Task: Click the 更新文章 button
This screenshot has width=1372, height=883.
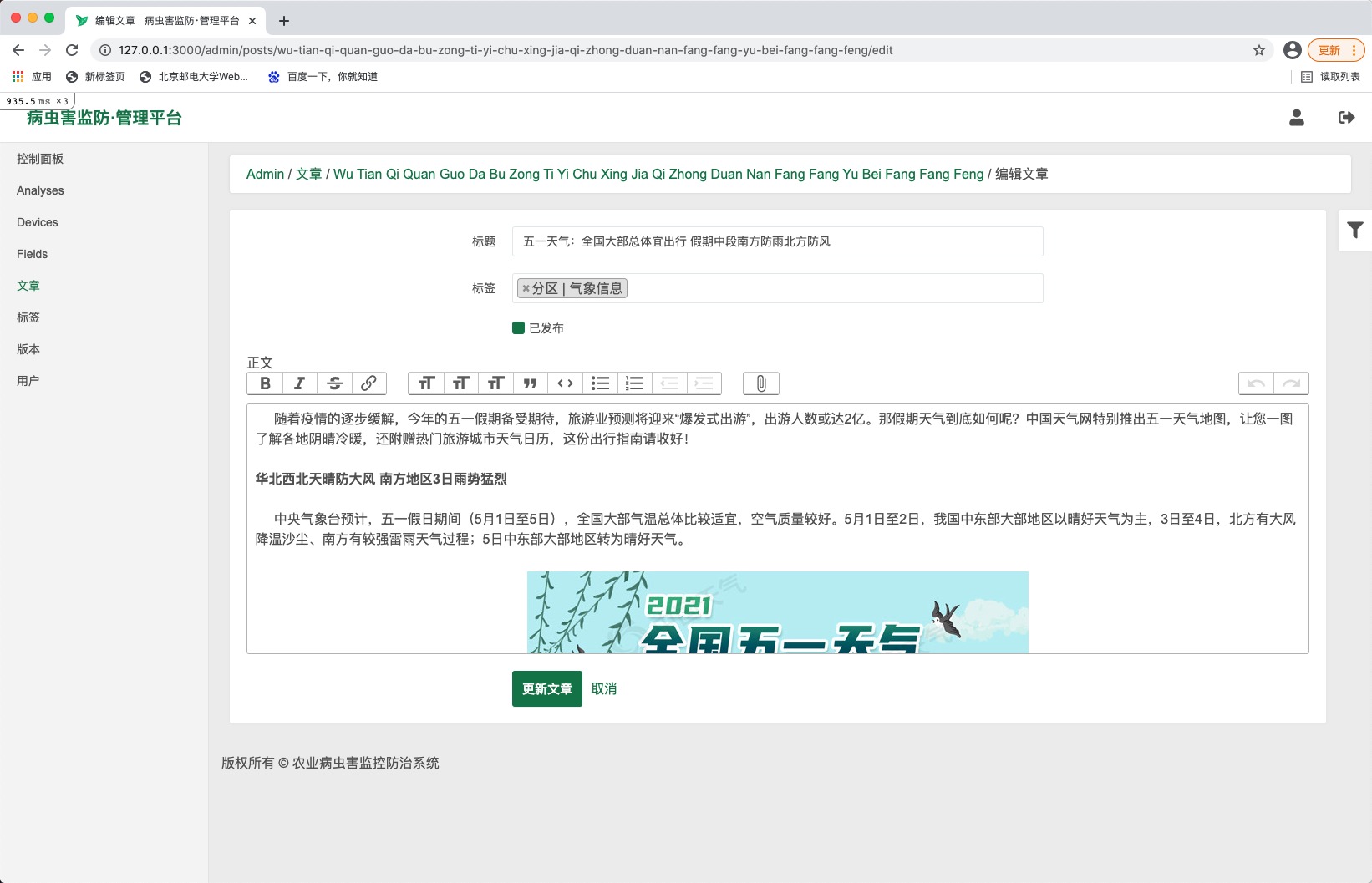Action: coord(546,688)
